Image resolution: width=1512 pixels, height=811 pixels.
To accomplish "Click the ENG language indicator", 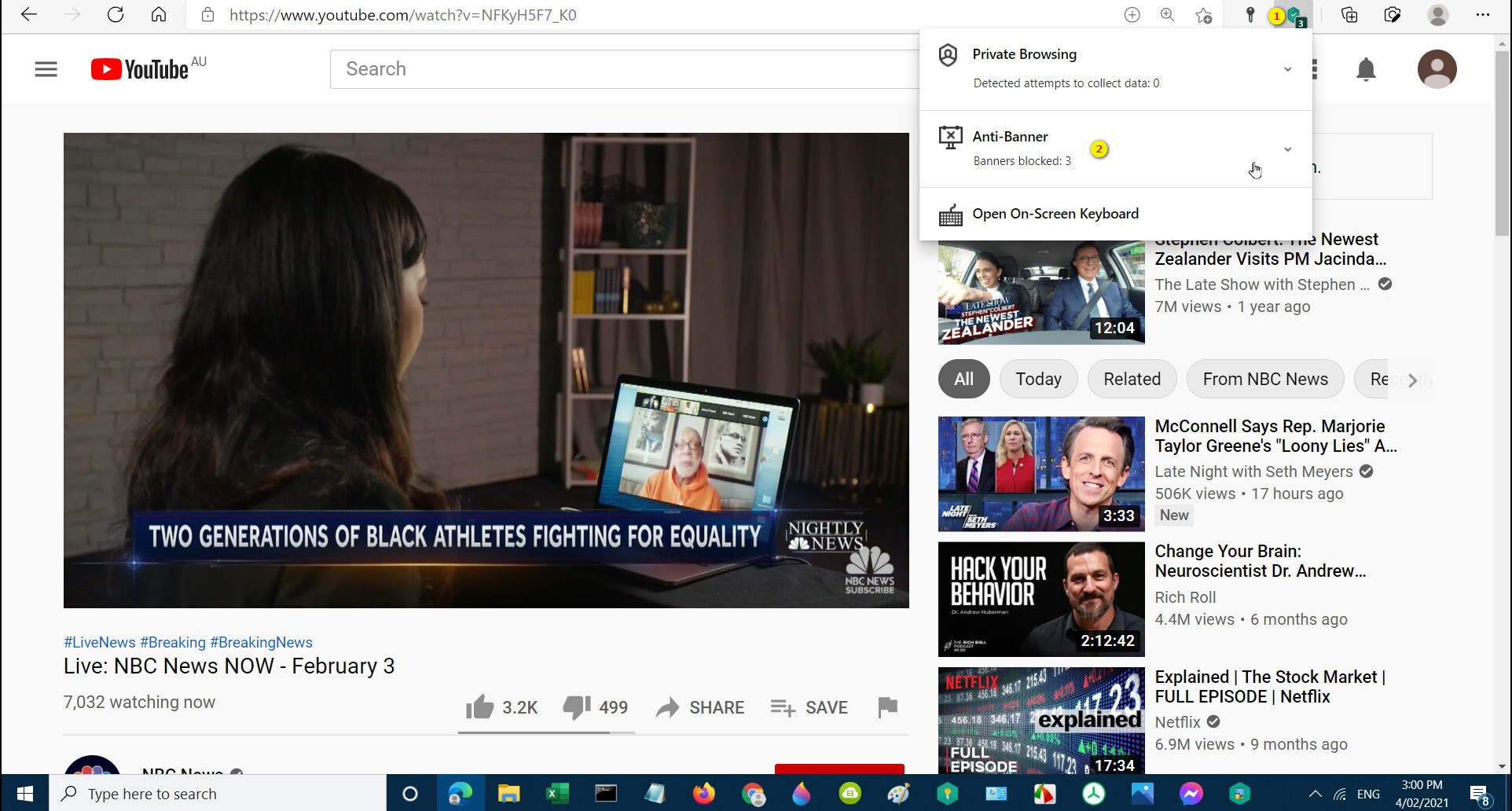I will click(x=1368, y=794).
